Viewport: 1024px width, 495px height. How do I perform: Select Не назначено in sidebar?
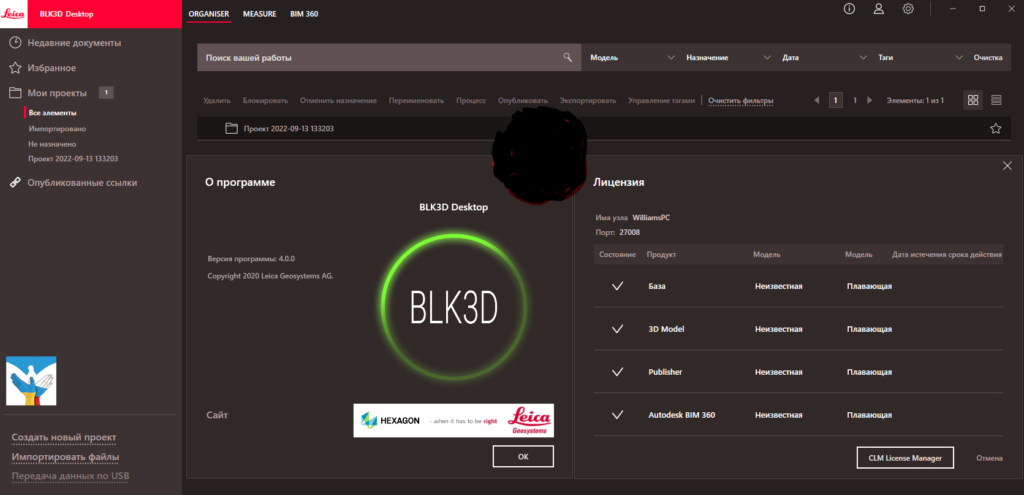coord(52,144)
